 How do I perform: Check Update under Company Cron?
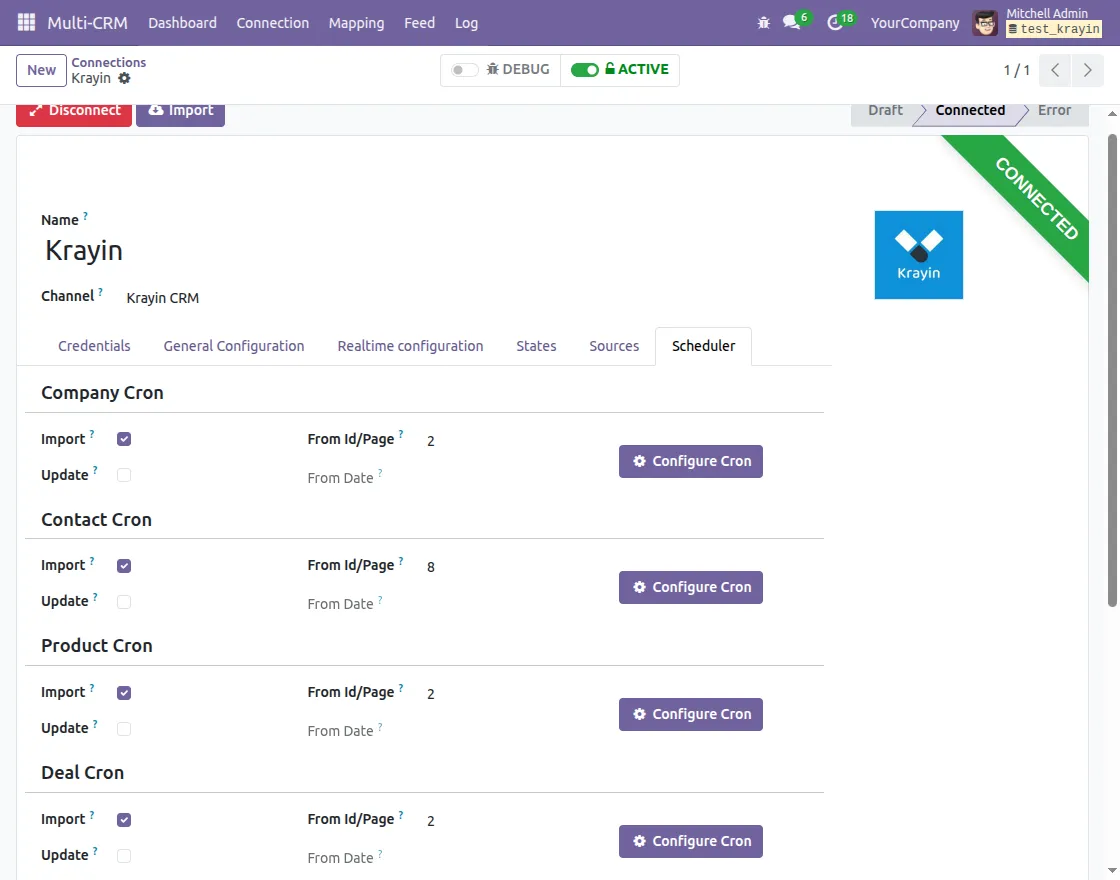[x=124, y=475]
